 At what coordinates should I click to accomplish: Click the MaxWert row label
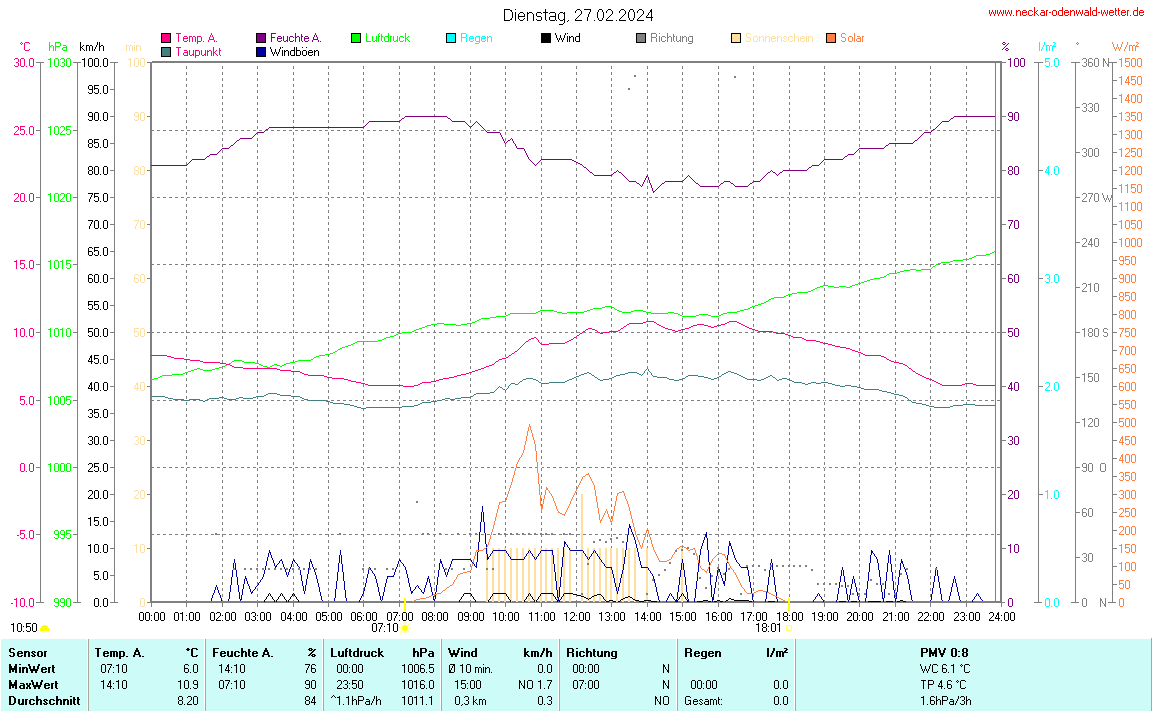pos(31,684)
